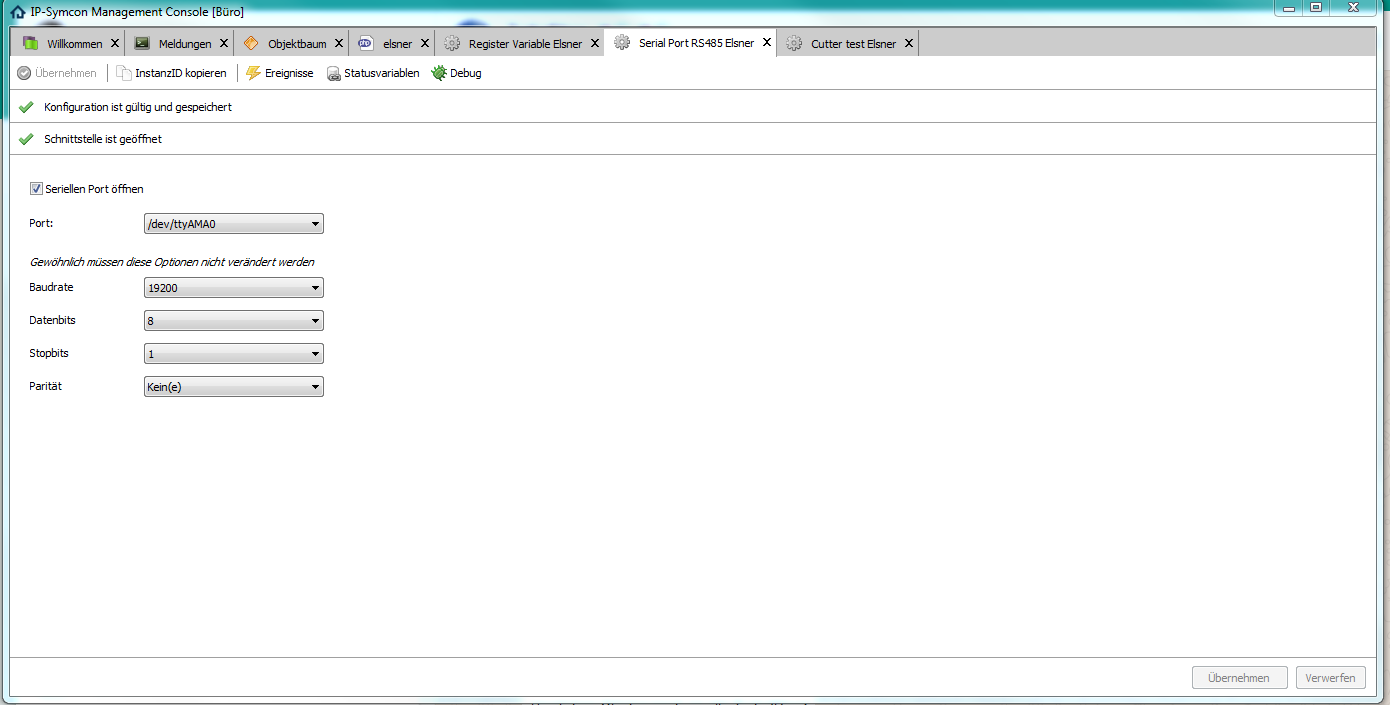Click the elsner tab PHP script icon
This screenshot has width=1390, height=705.
[x=366, y=43]
